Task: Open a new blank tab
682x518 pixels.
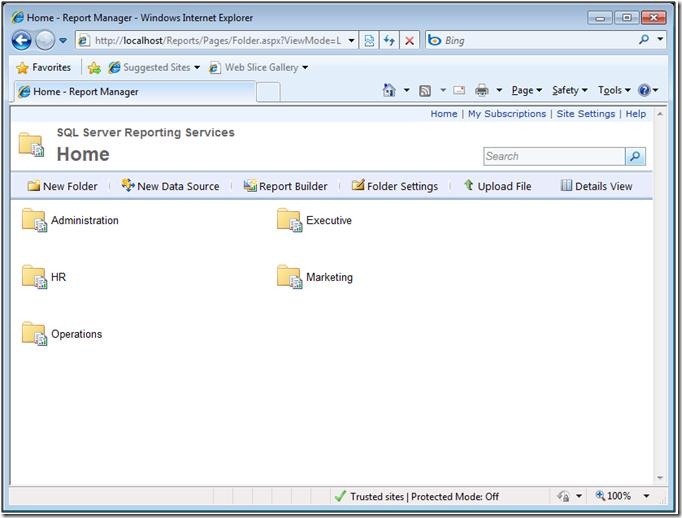Action: pos(268,92)
